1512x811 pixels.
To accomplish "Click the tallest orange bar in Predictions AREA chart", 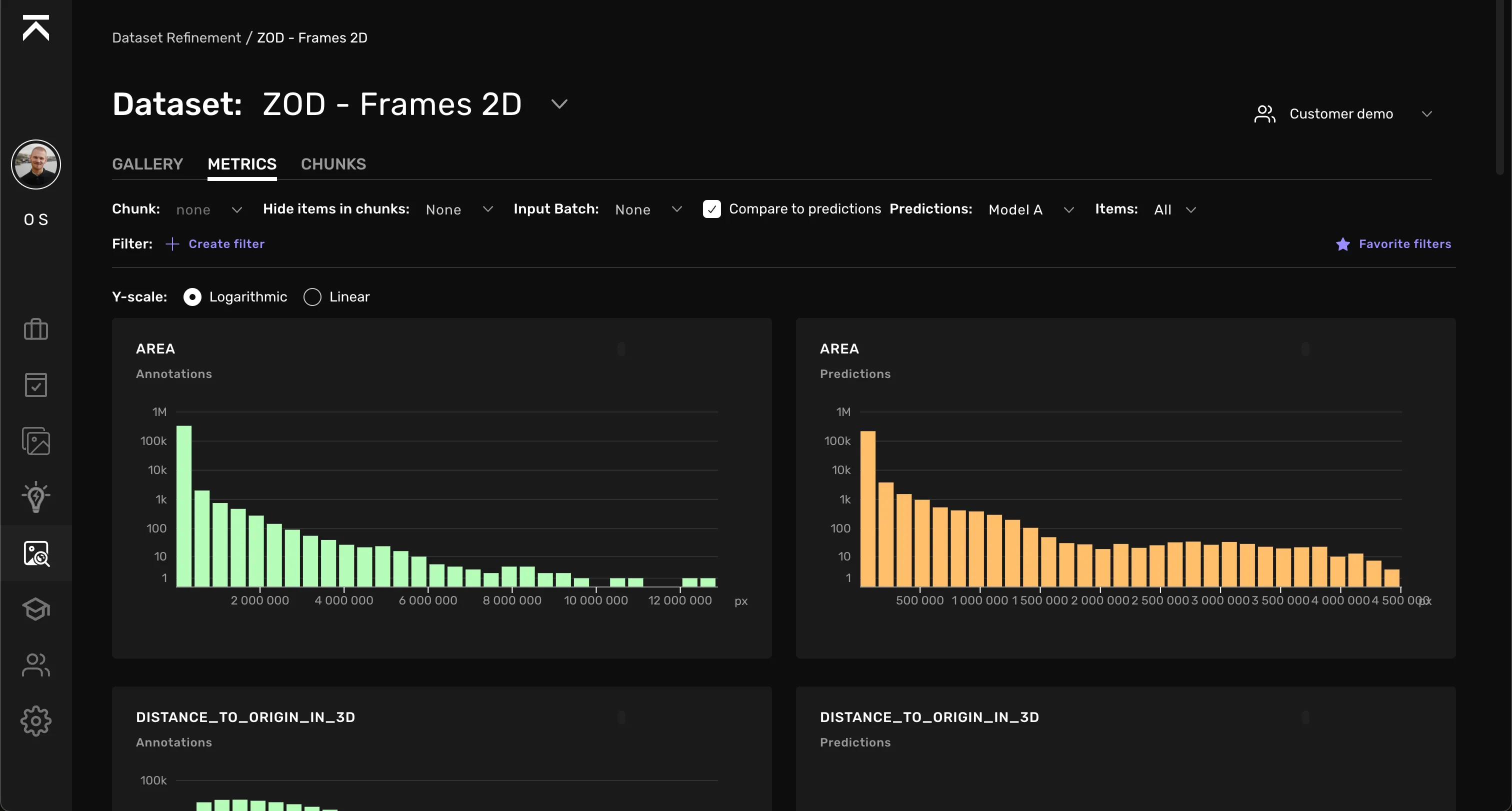I will click(868, 509).
